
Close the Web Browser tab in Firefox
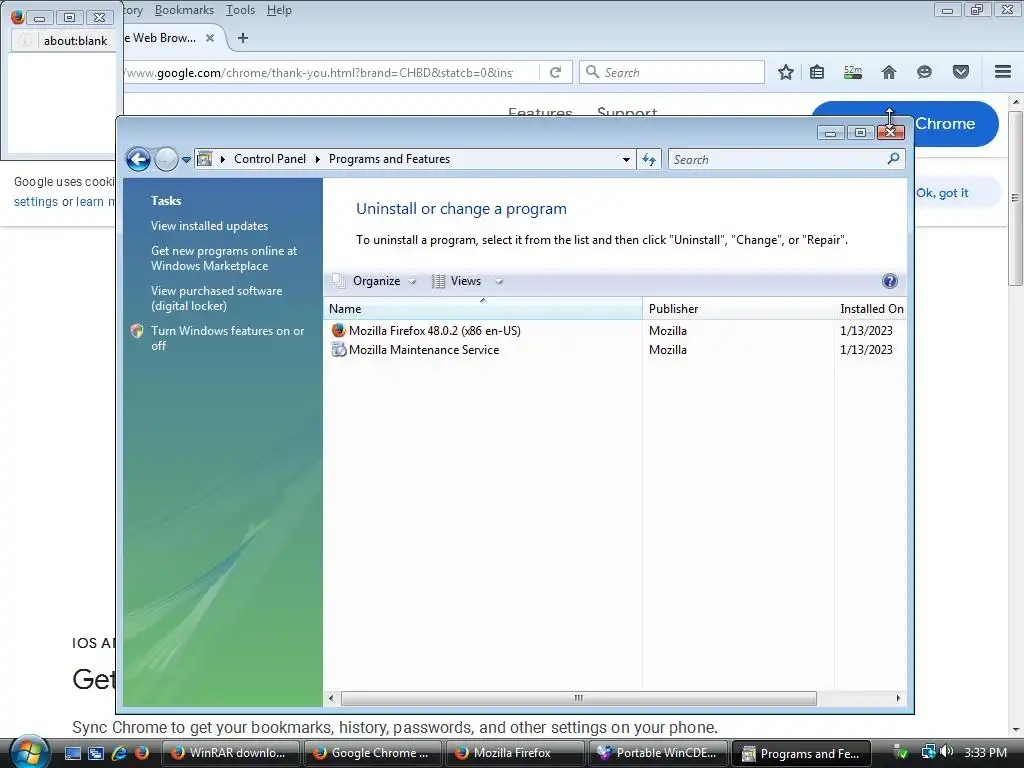210,38
